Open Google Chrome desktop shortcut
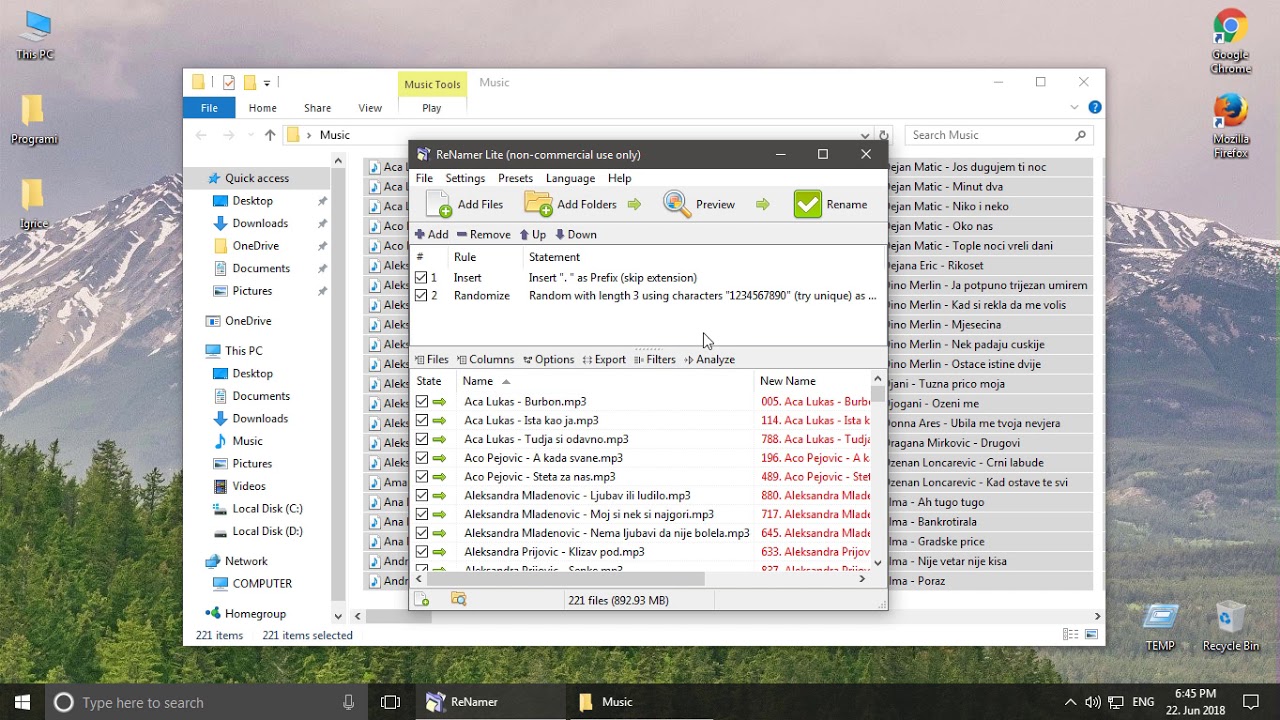The height and width of the screenshot is (720, 1280). click(1230, 43)
